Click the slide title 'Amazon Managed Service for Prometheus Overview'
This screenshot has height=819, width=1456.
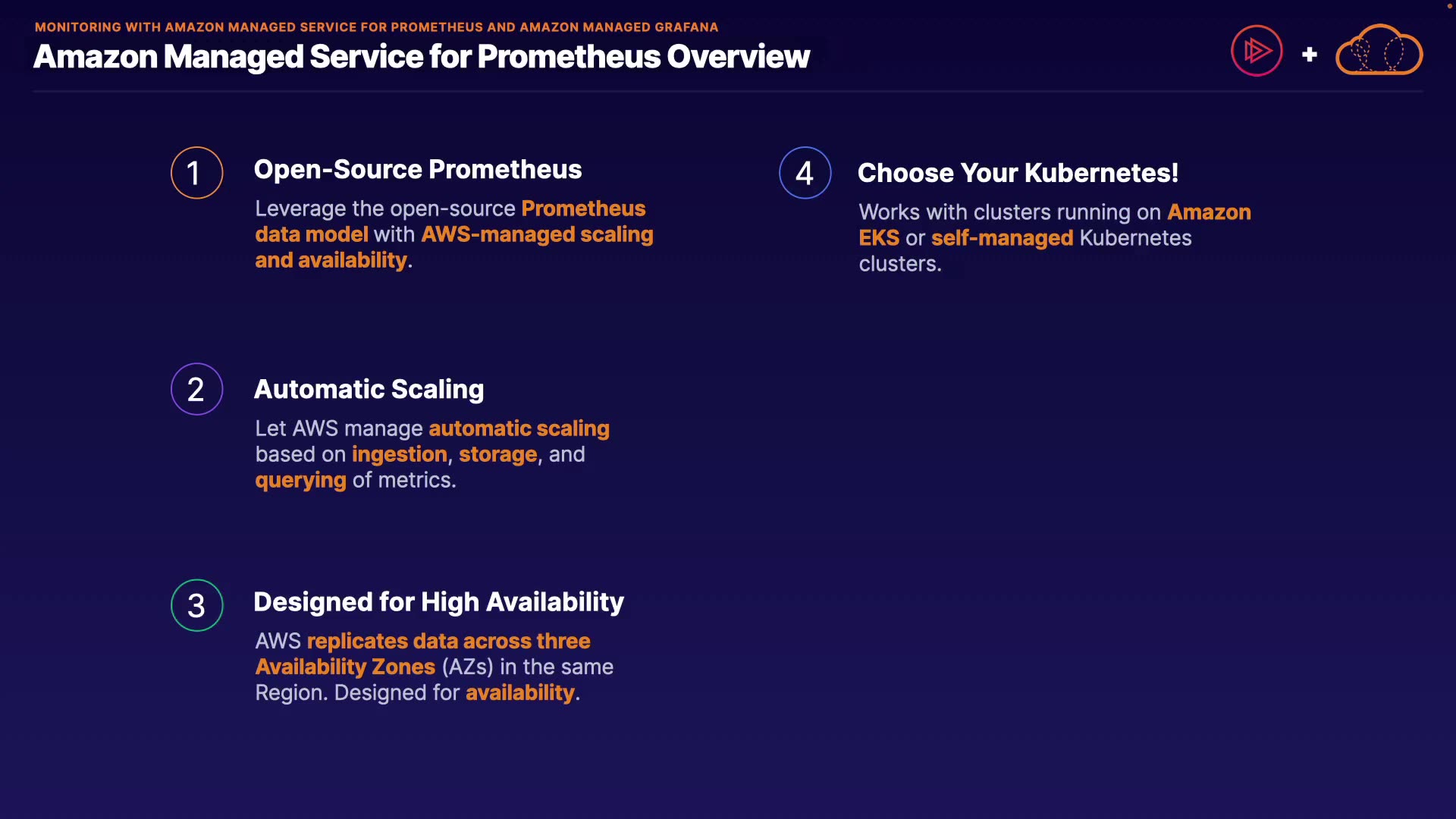point(422,57)
